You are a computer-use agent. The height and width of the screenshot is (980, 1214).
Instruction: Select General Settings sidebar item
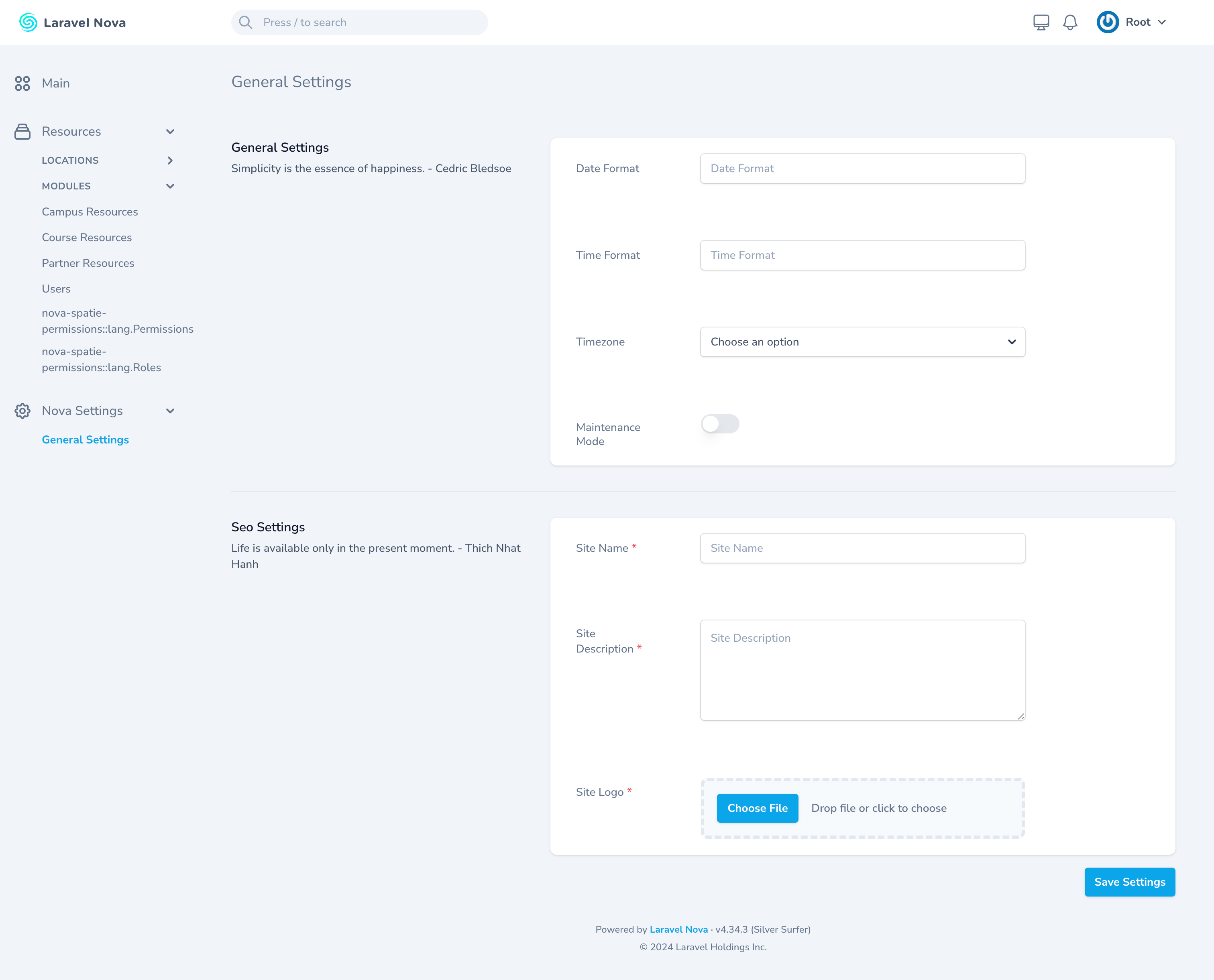(x=85, y=440)
